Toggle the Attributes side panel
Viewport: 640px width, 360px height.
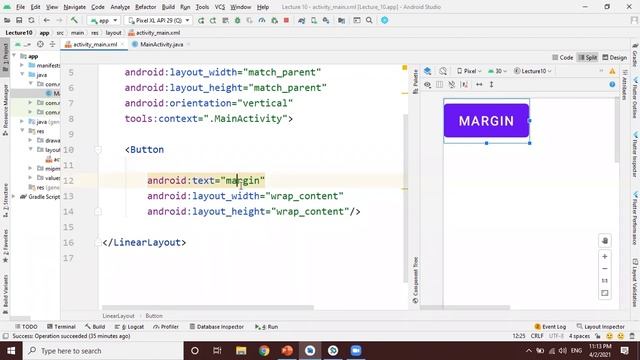(624, 84)
